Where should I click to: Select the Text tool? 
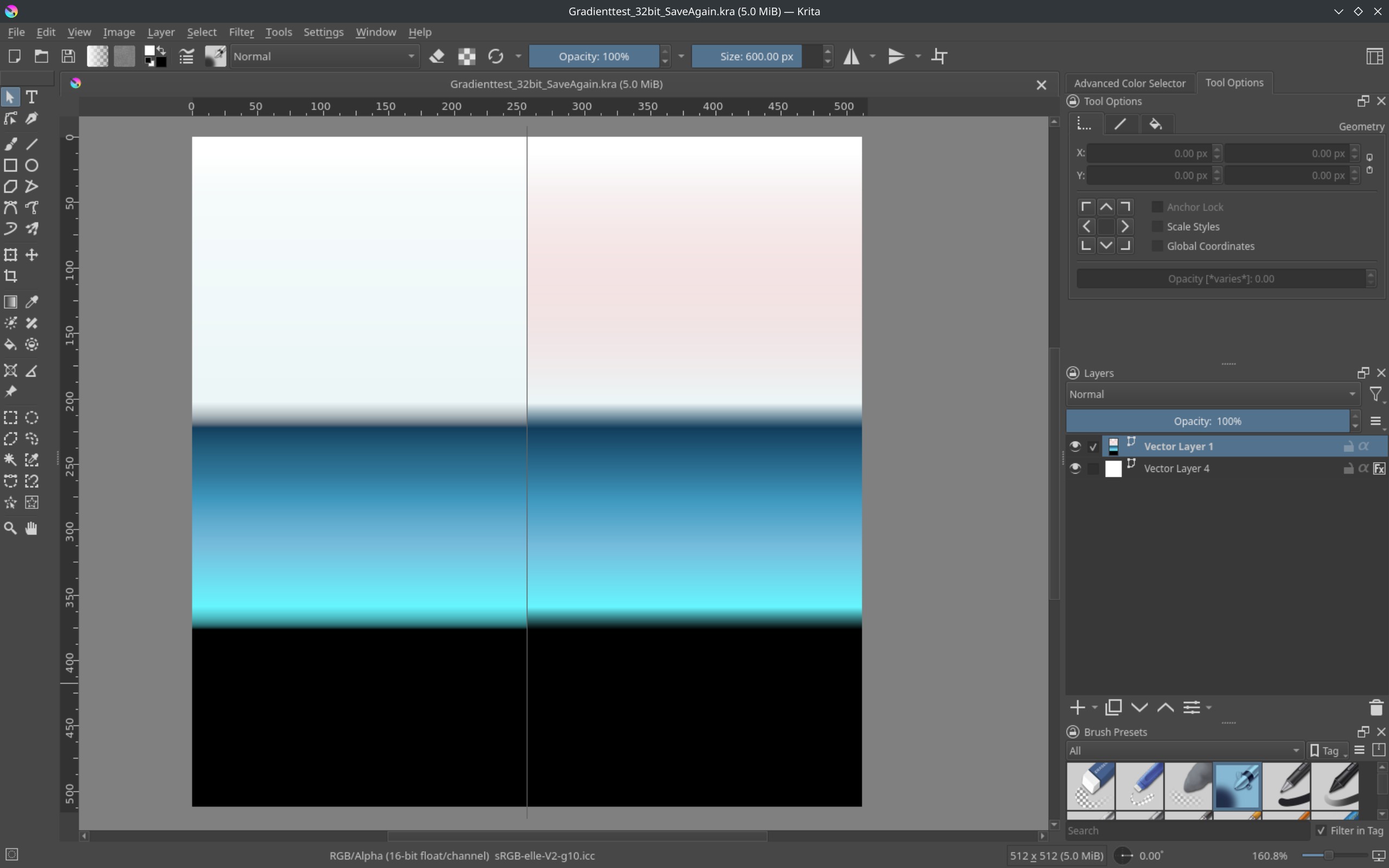pyautogui.click(x=32, y=97)
